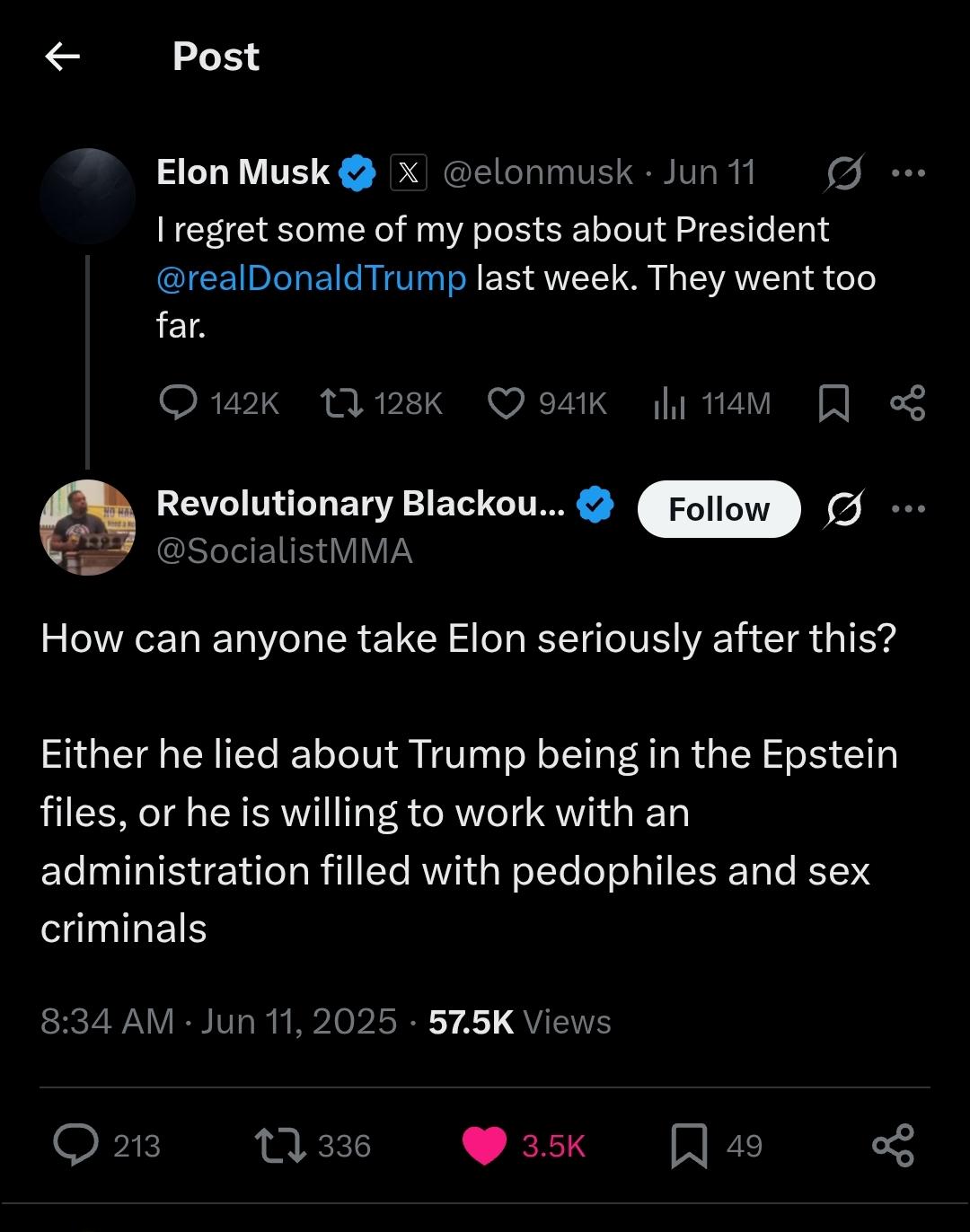The width and height of the screenshot is (970, 1232).
Task: Like Elon Musk's post with 941K likes
Action: pyautogui.click(x=506, y=403)
